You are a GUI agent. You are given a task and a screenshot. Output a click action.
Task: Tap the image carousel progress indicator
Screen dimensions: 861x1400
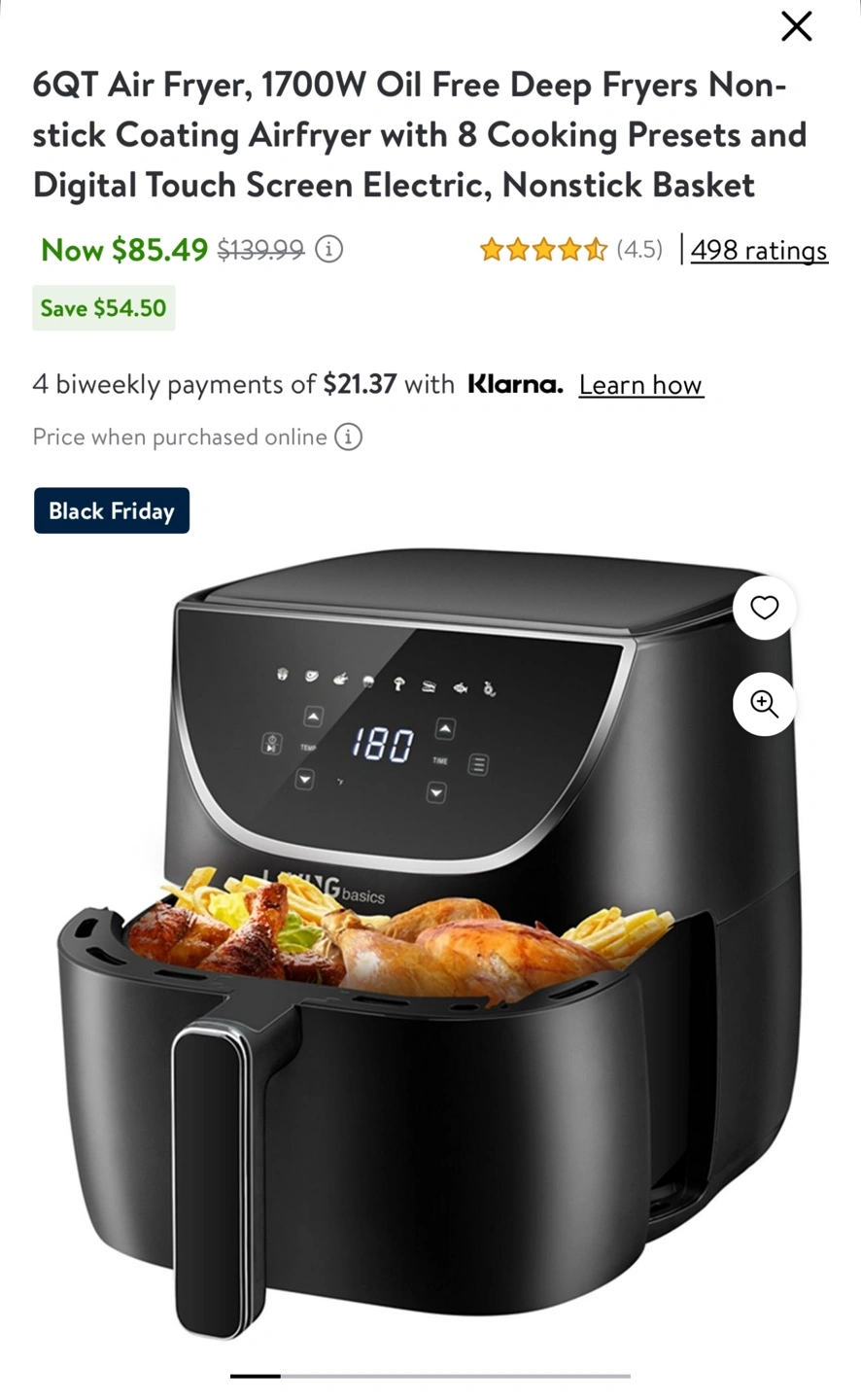[430, 1376]
